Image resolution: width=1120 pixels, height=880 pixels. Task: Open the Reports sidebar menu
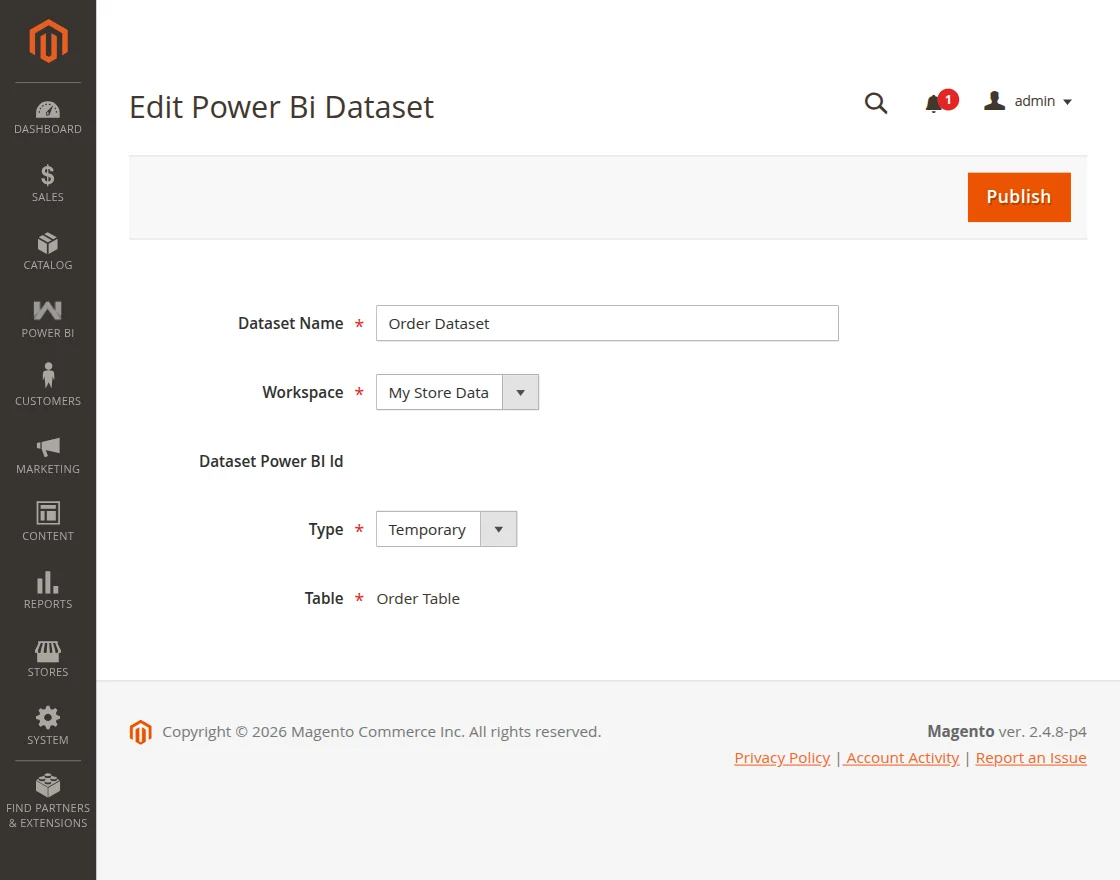pos(48,590)
